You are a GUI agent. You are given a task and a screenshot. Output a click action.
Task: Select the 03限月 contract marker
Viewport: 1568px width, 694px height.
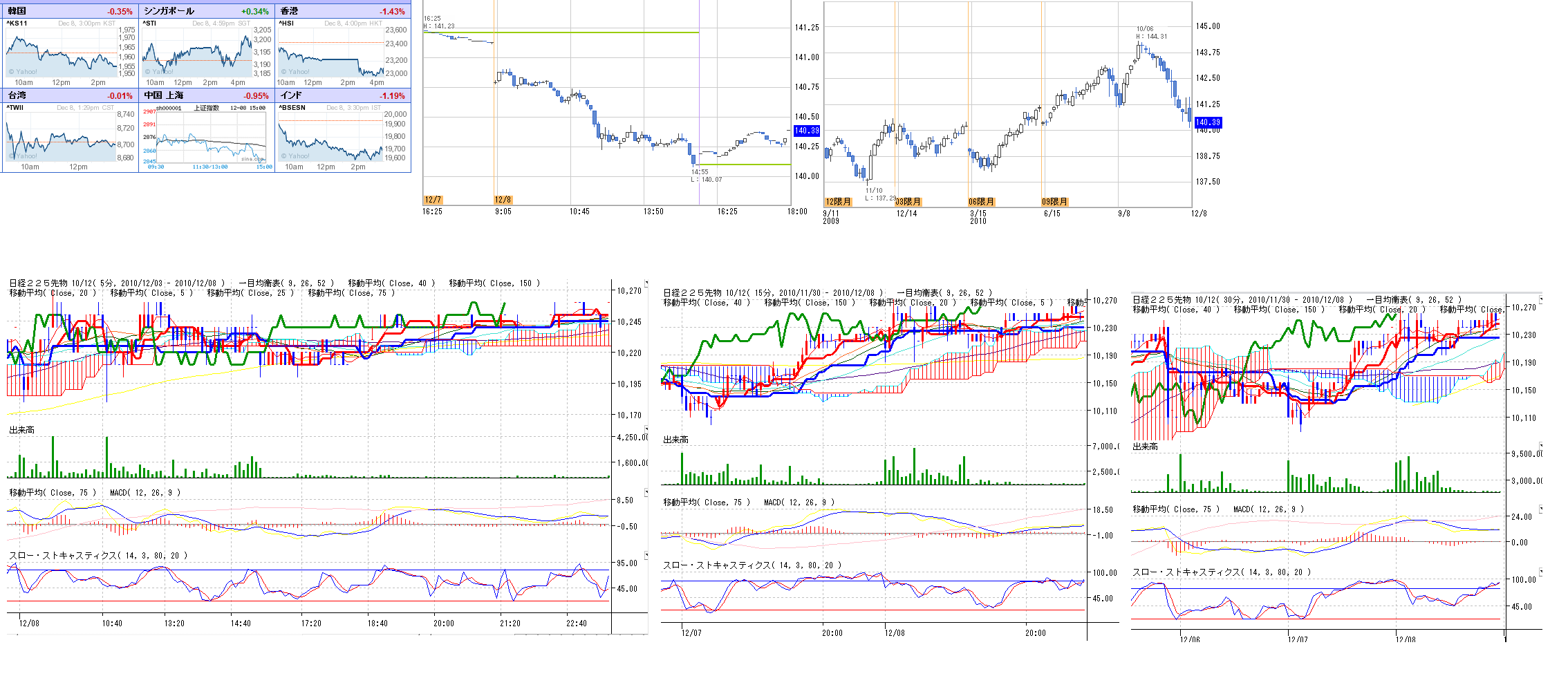(x=908, y=202)
